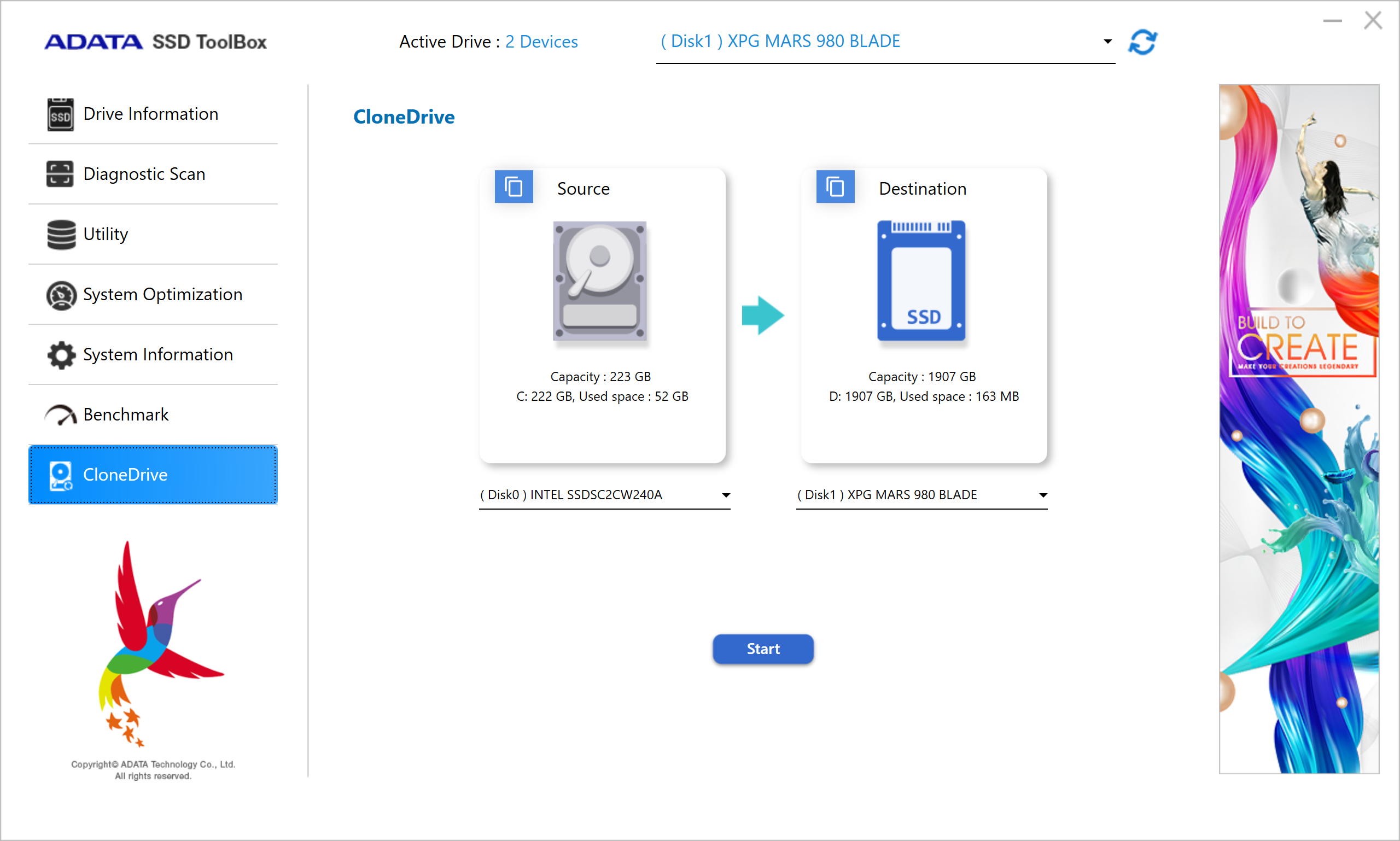Click the Diagnostic Scan icon

(60, 174)
